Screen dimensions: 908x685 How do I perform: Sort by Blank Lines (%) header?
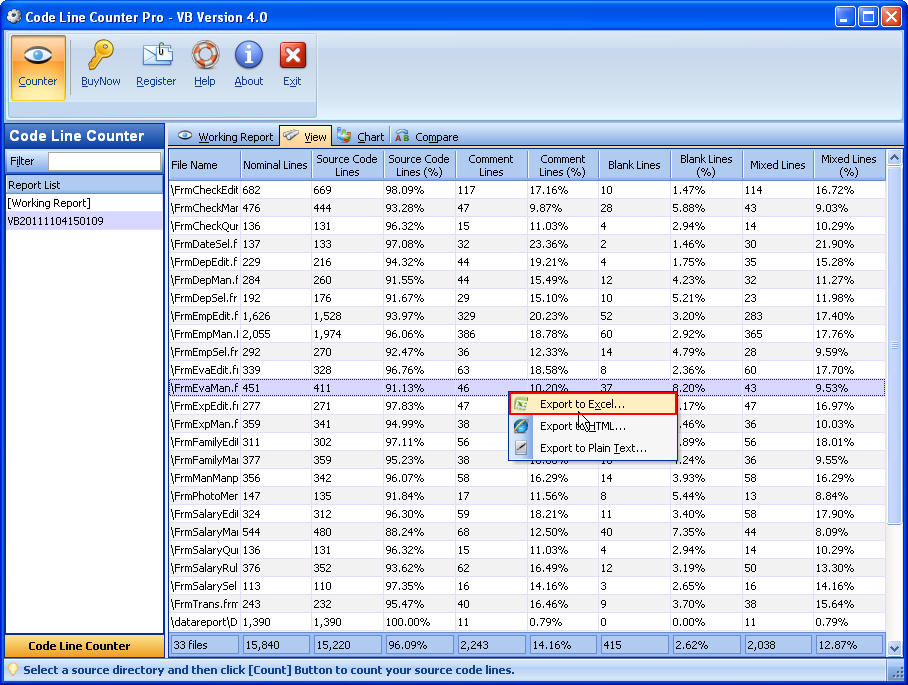[x=706, y=165]
